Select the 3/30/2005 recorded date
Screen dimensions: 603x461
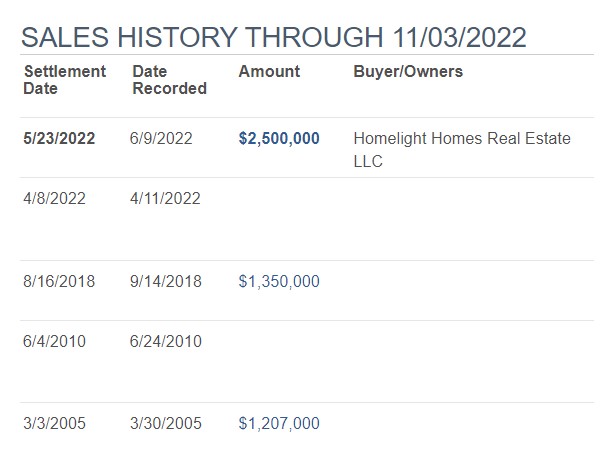coord(166,423)
